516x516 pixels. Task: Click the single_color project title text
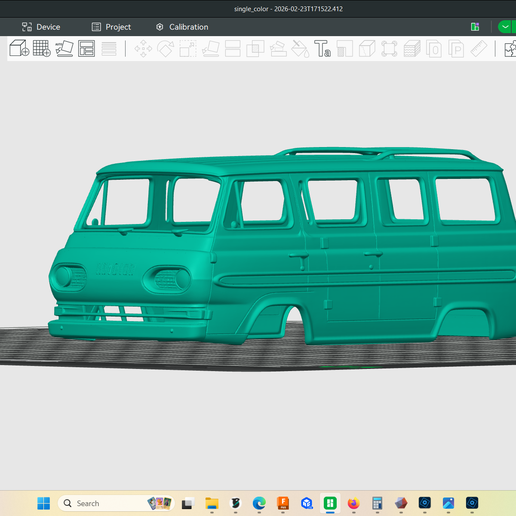pyautogui.click(x=288, y=9)
